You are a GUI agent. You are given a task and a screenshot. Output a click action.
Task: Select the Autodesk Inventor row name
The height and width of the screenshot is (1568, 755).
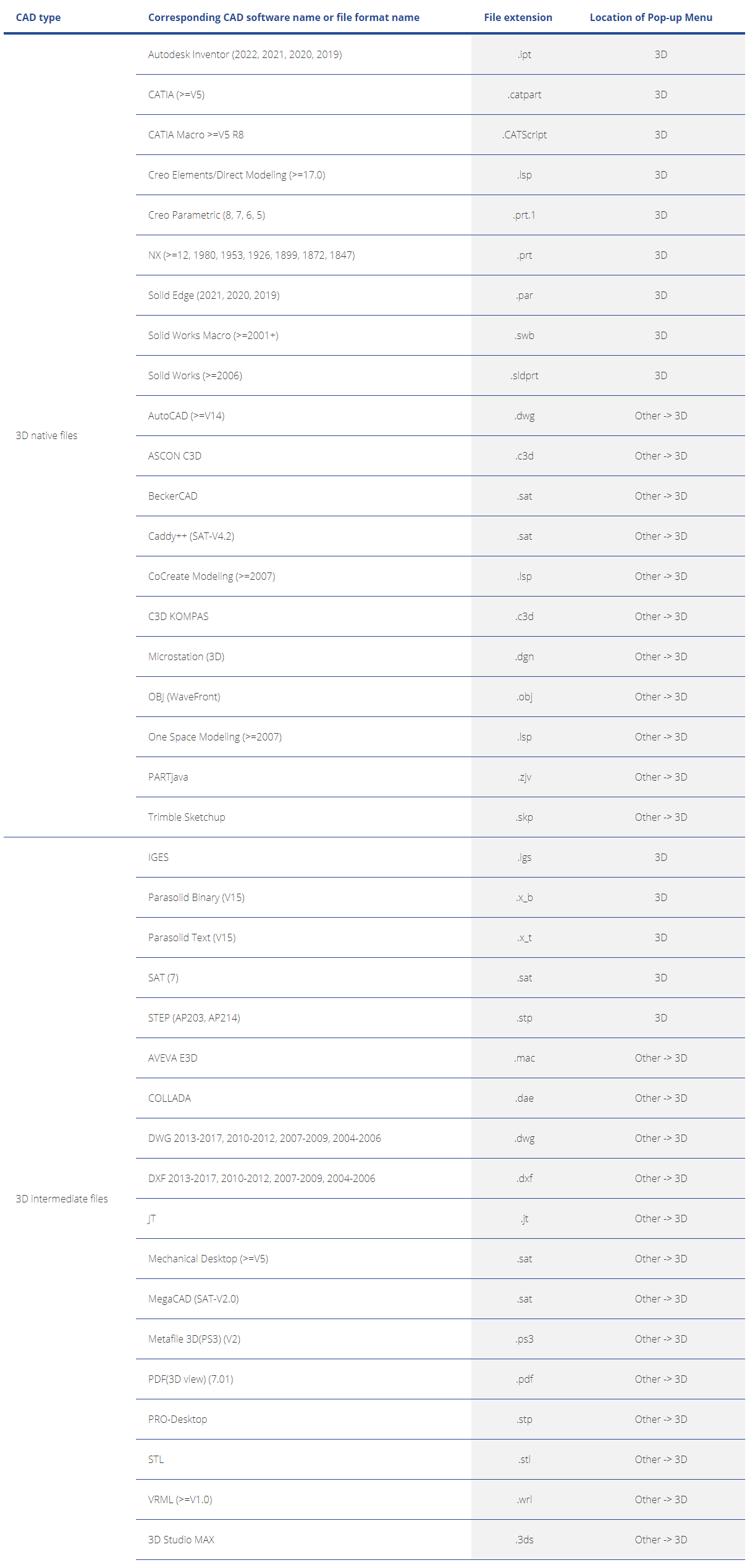245,54
